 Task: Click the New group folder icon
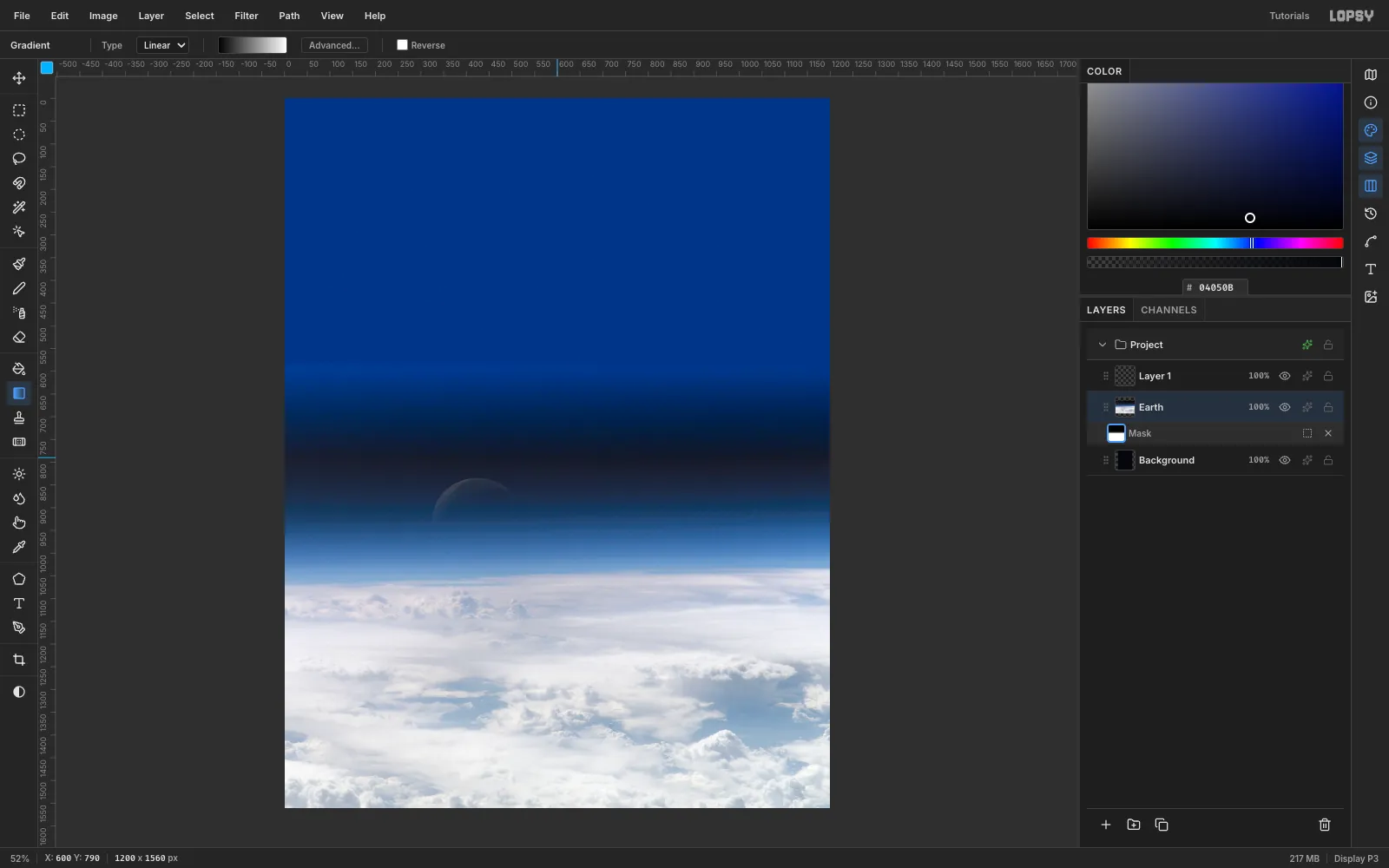(x=1134, y=825)
